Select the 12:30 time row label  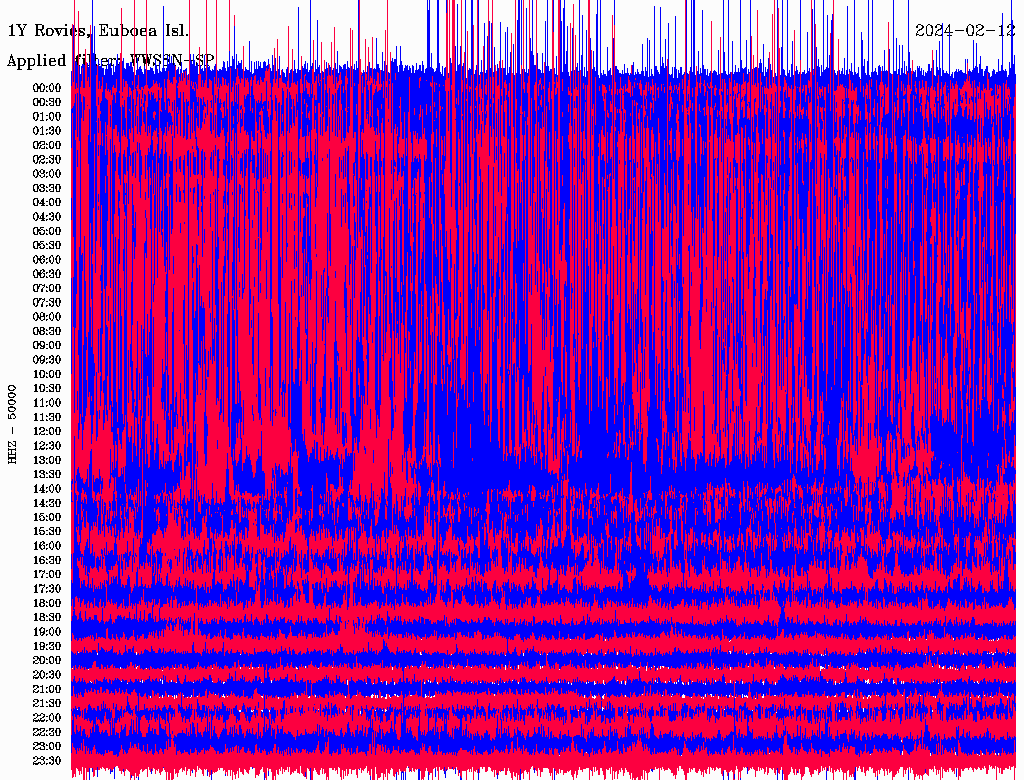point(47,446)
